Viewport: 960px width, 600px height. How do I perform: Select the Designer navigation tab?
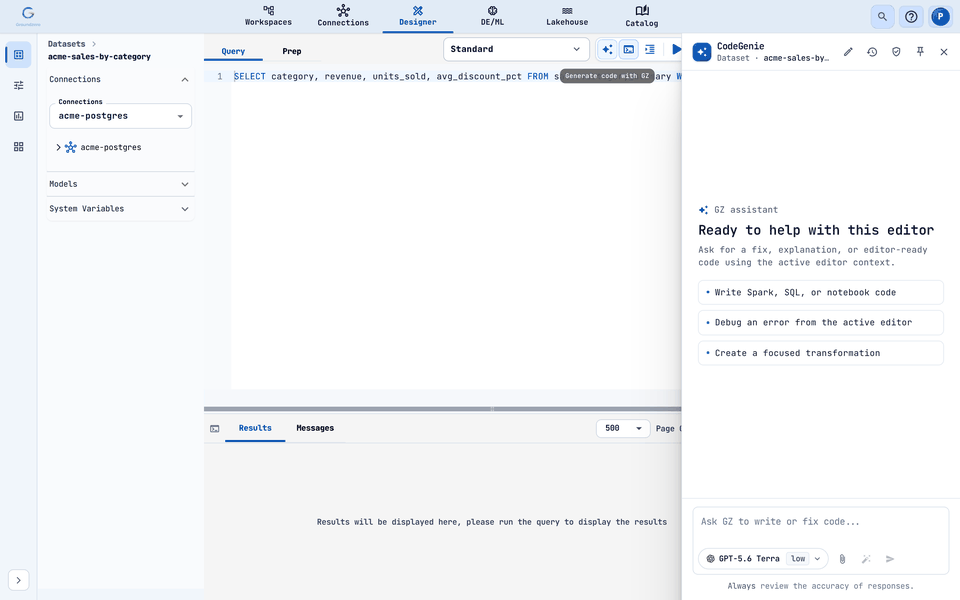pos(418,16)
